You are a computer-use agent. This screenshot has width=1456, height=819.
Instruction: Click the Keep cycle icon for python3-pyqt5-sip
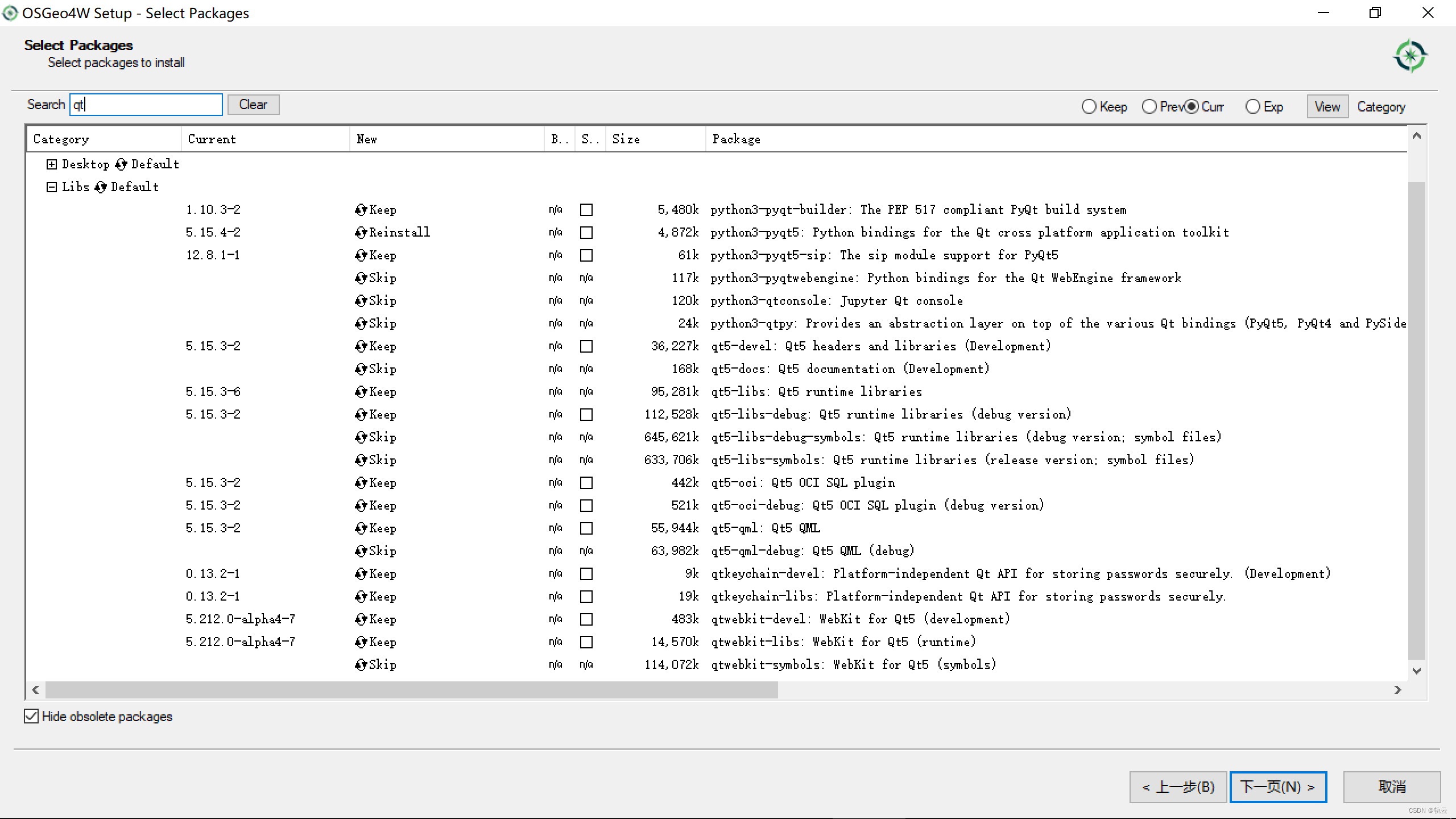pos(361,255)
